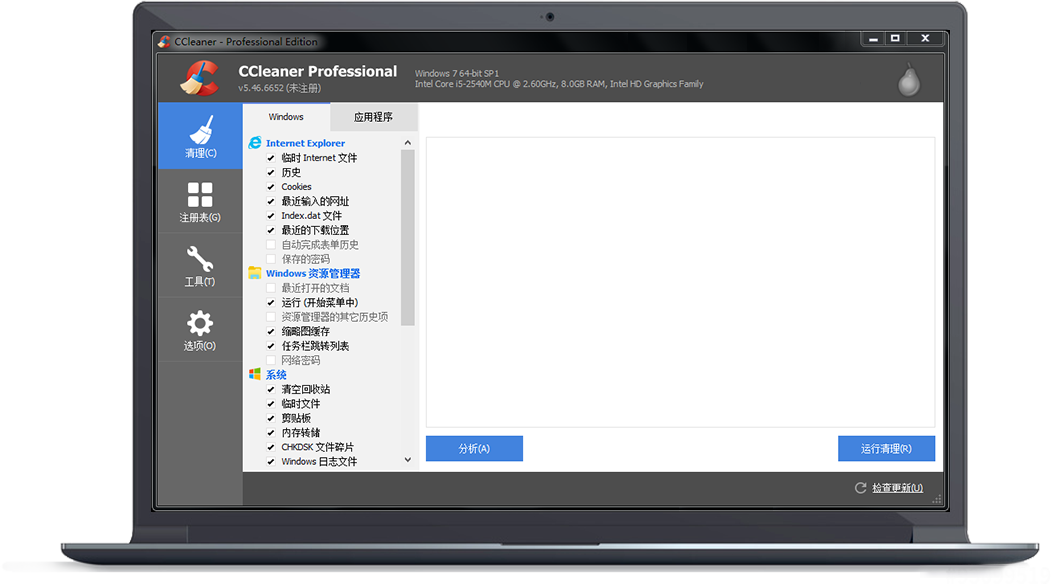
Task: Switch to the Windows tab
Action: [x=286, y=117]
